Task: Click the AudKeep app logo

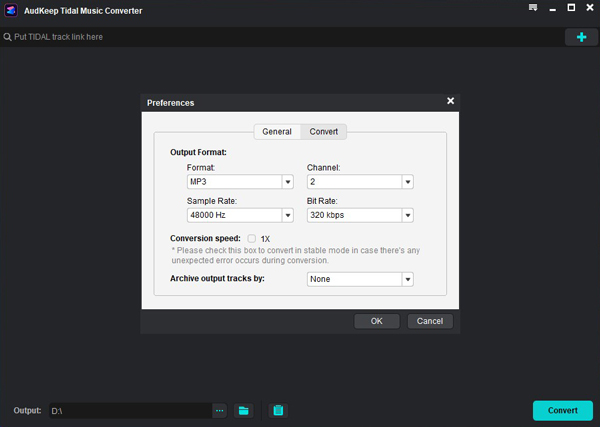Action: pos(11,11)
